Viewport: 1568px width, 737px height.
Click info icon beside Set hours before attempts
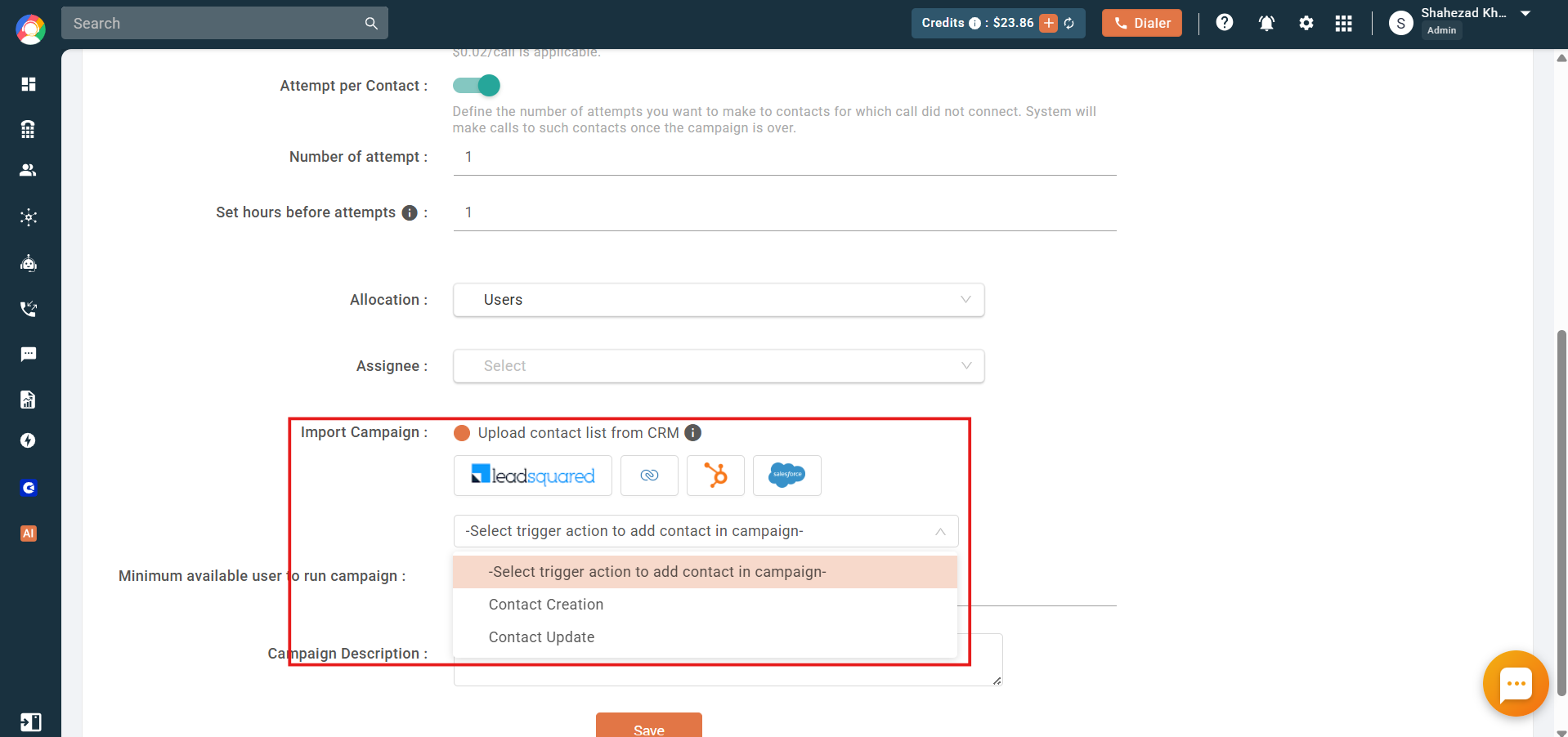pyautogui.click(x=410, y=212)
